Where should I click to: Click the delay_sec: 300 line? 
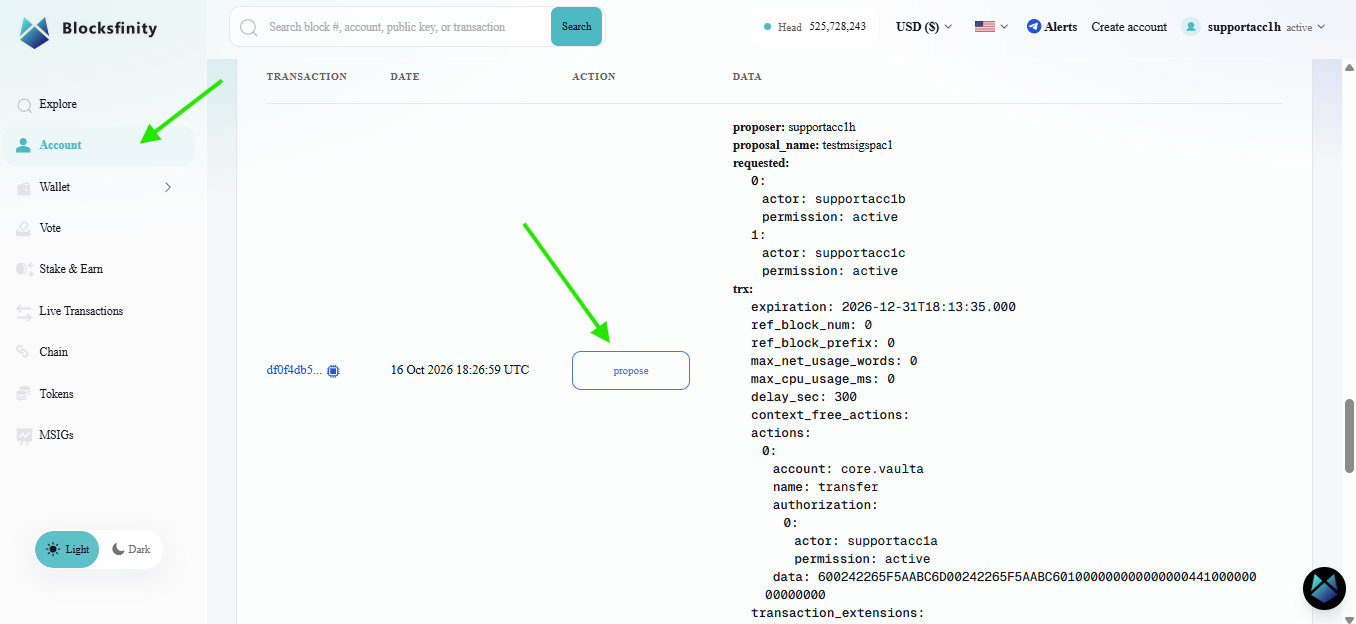click(804, 397)
